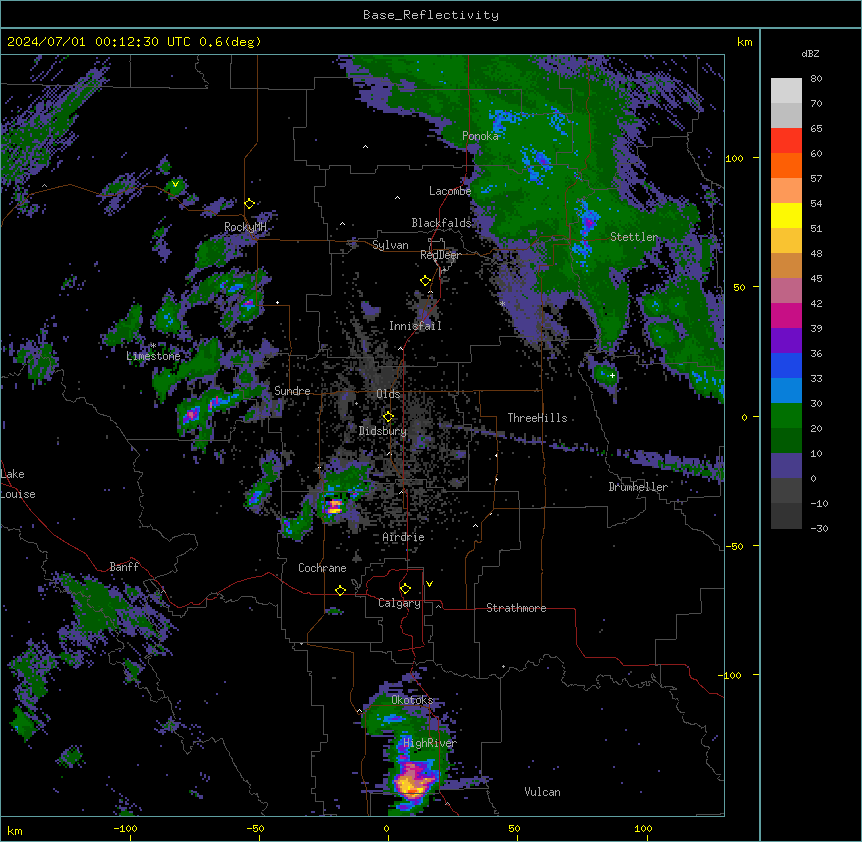Select the 0.6(deg) elevation text
Viewport: 862px width, 842px height.
(x=230, y=42)
